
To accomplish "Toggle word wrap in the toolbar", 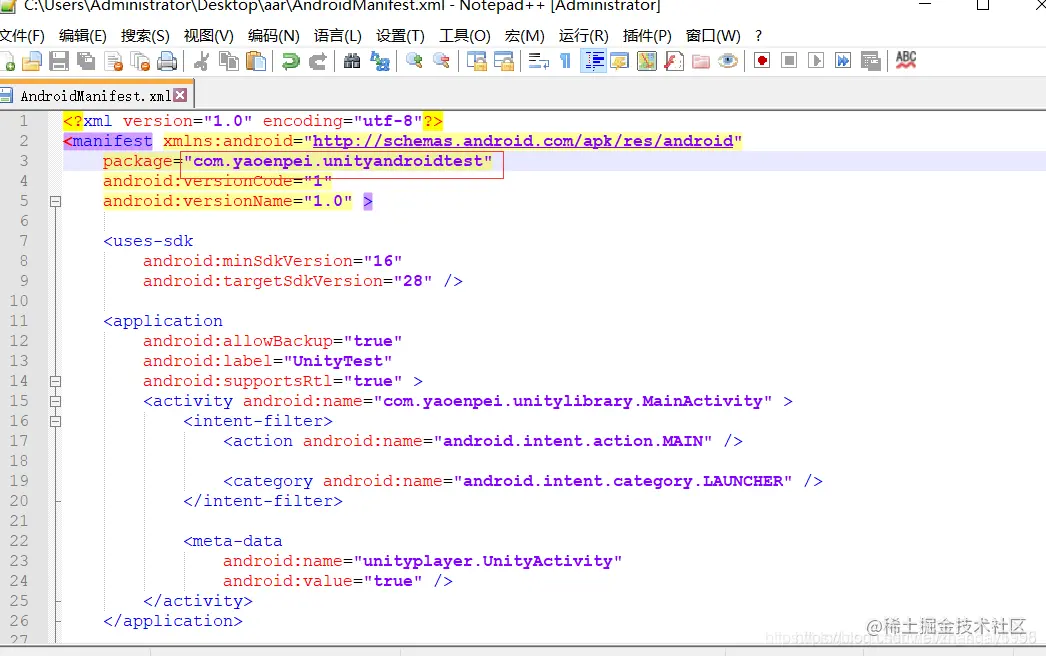I will point(538,61).
